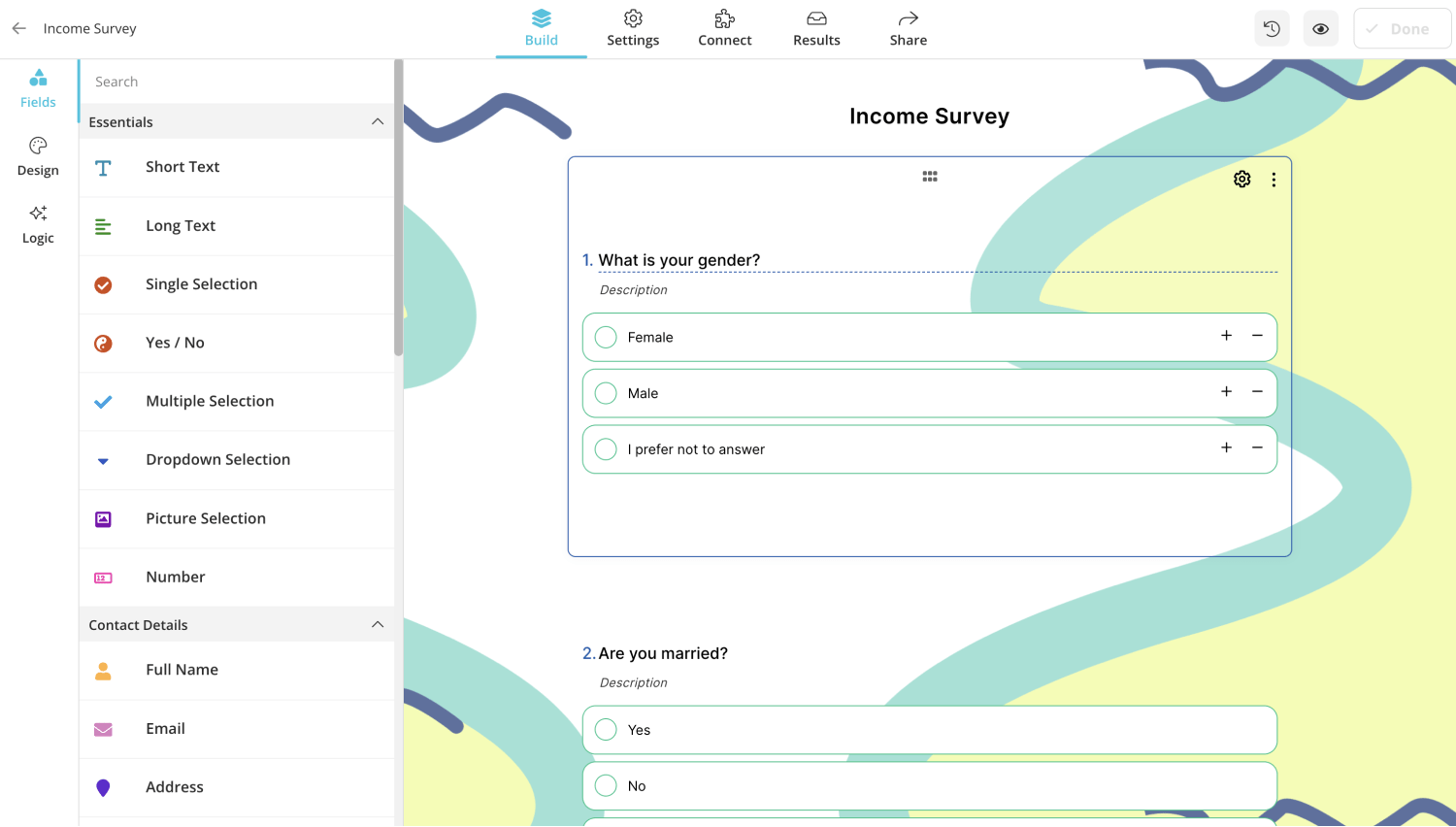Screen dimensions: 1456x827
Task: Add an option below Male with the plus button
Action: point(1226,392)
